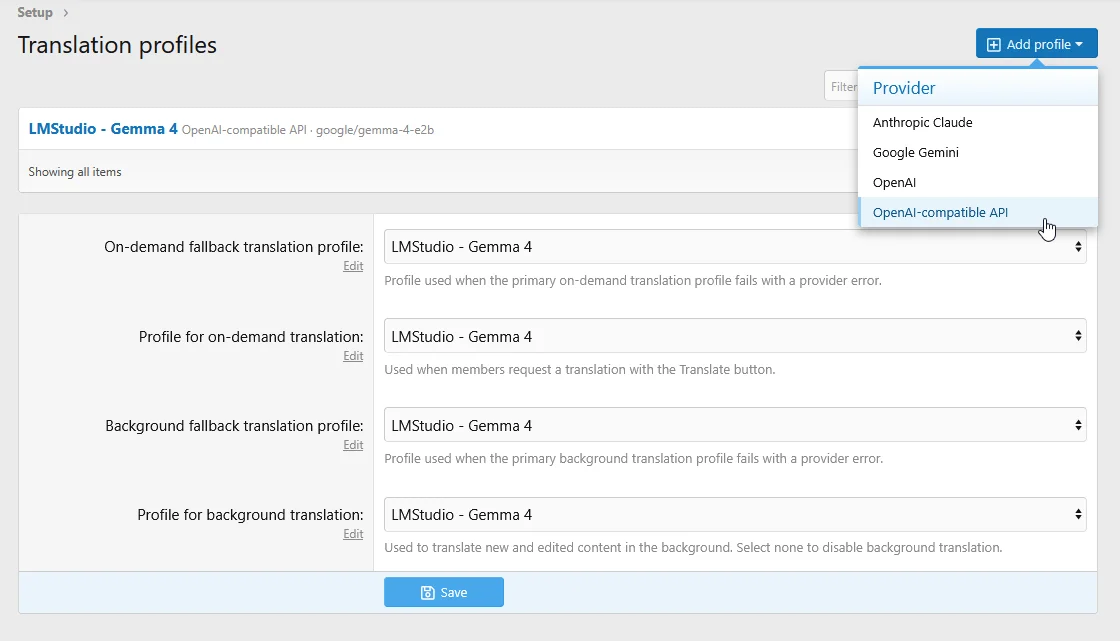The width and height of the screenshot is (1120, 641).
Task: Click the Setup breadcrumb link
Action: pos(35,12)
